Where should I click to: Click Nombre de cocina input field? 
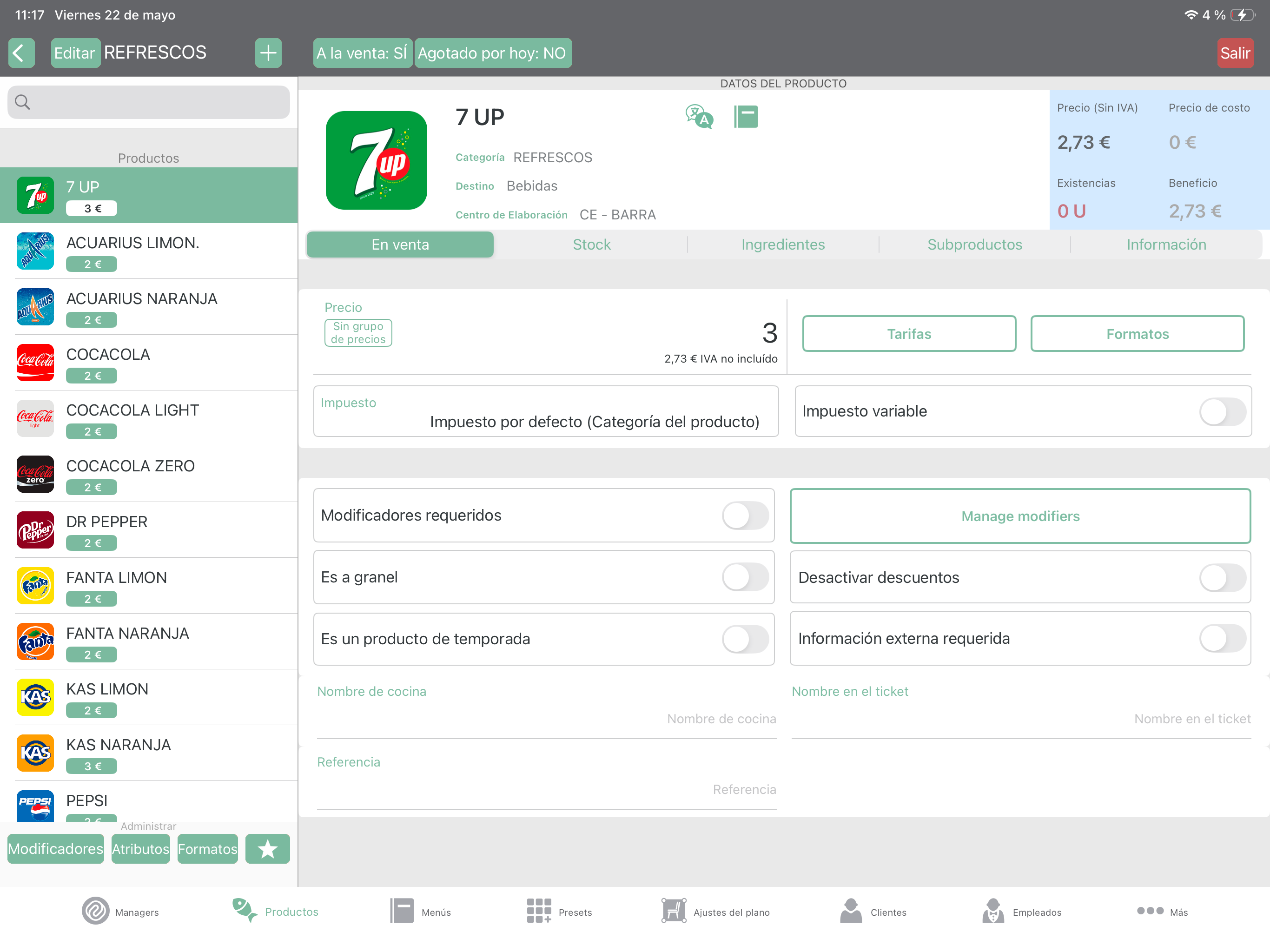546,719
